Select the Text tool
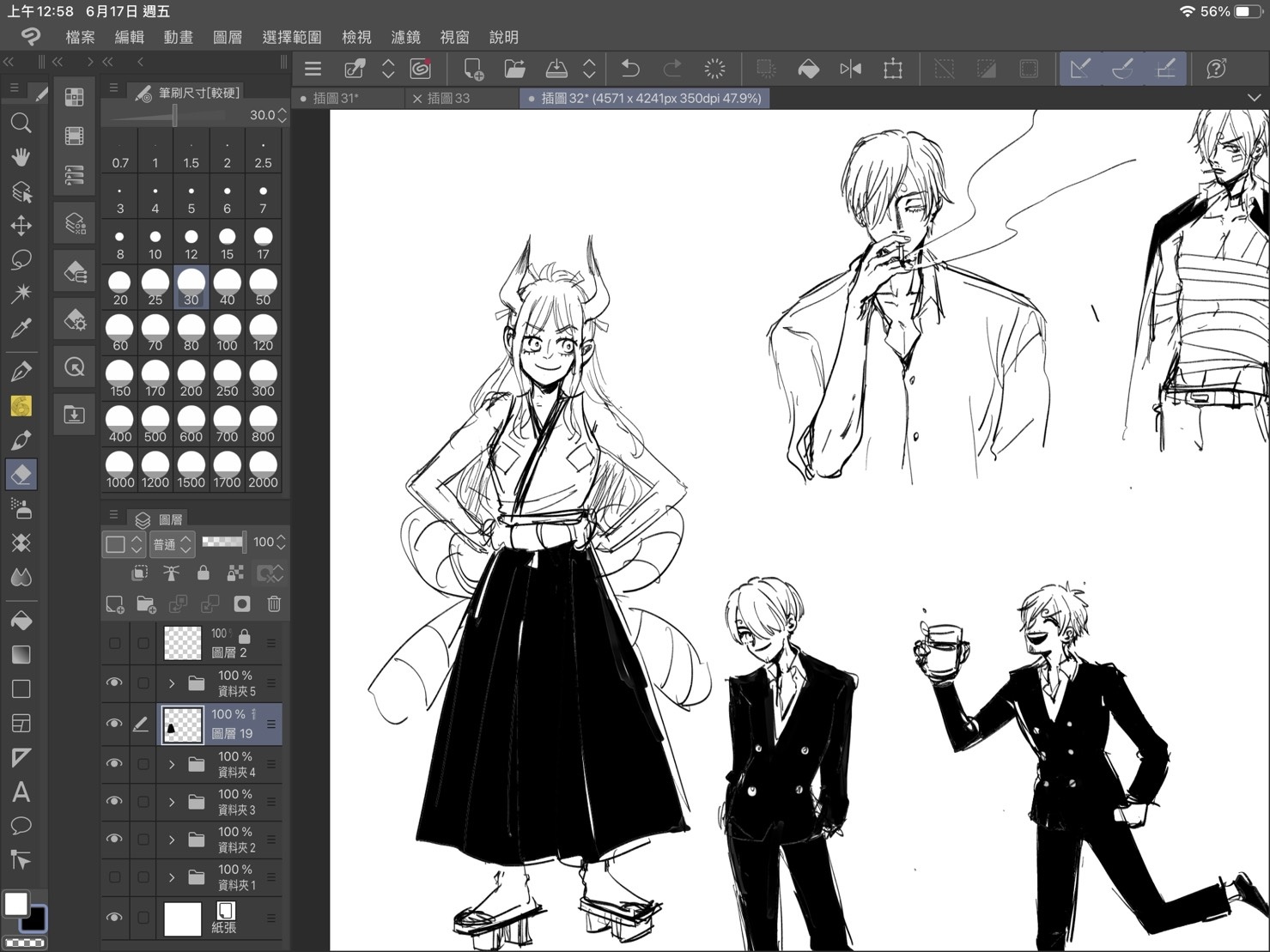Screen dimensions: 1270x952 21,792
